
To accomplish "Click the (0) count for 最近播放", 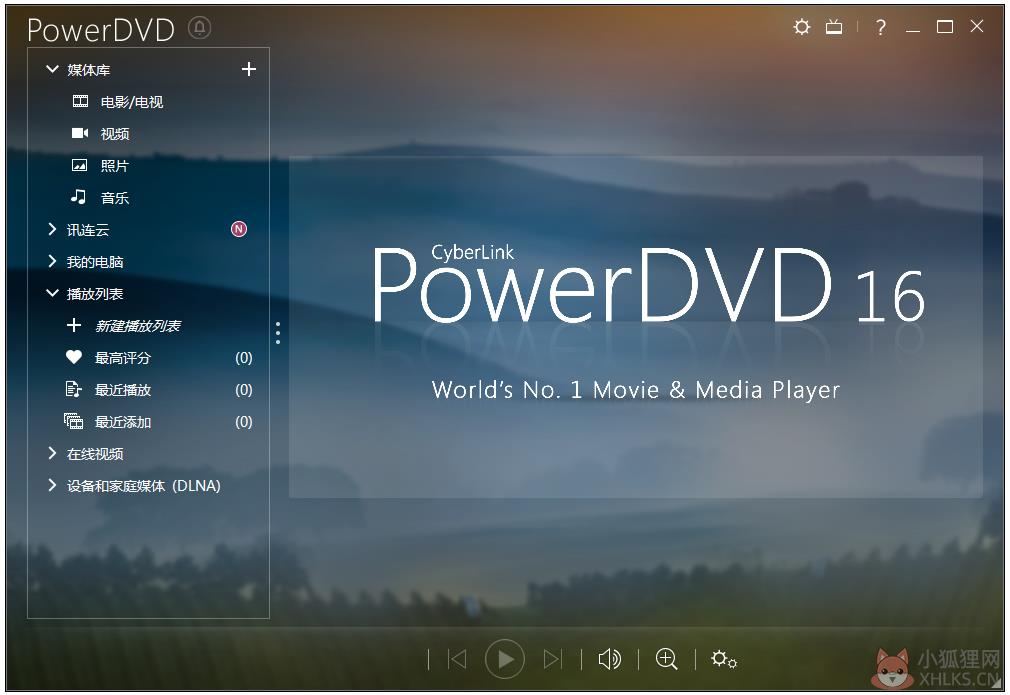I will [243, 390].
